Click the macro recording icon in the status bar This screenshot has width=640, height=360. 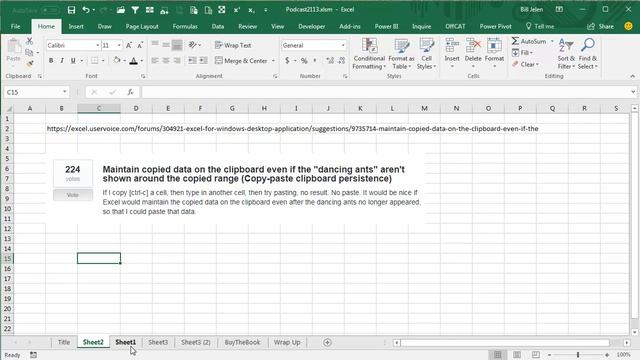click(33, 355)
